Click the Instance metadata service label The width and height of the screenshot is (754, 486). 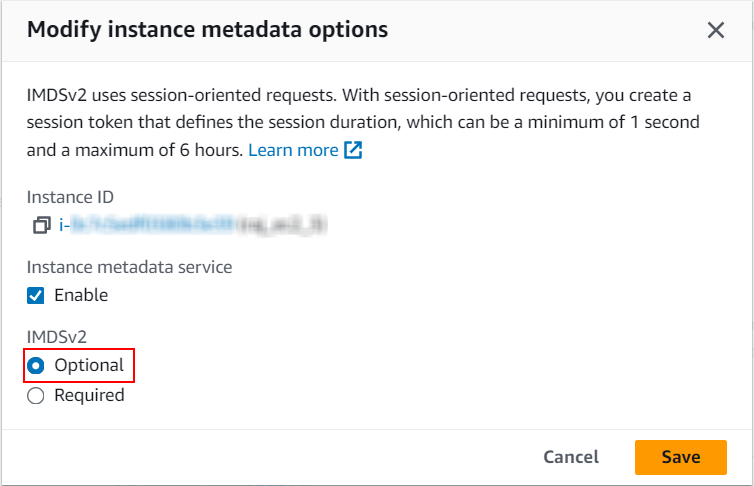click(129, 267)
